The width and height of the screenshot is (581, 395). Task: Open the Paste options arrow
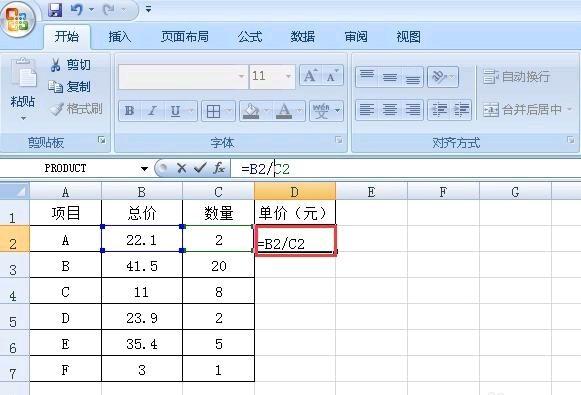pyautogui.click(x=23, y=119)
